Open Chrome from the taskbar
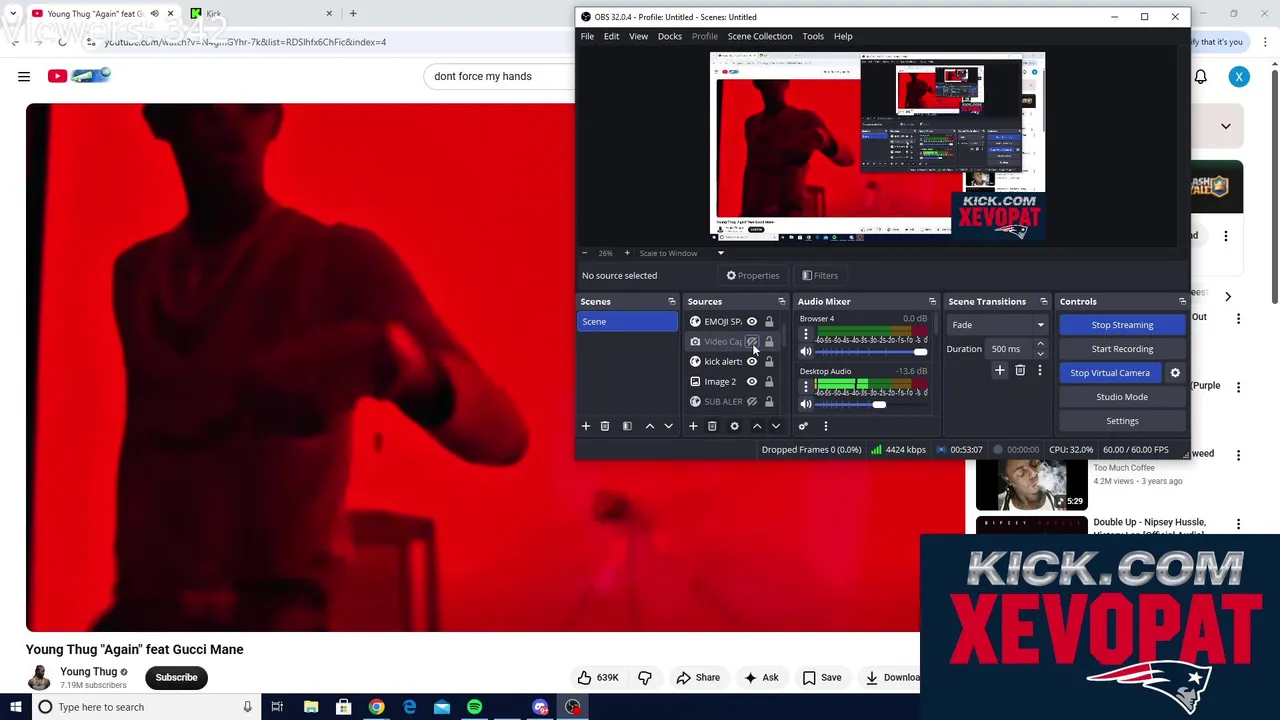1280x720 pixels. (376, 707)
